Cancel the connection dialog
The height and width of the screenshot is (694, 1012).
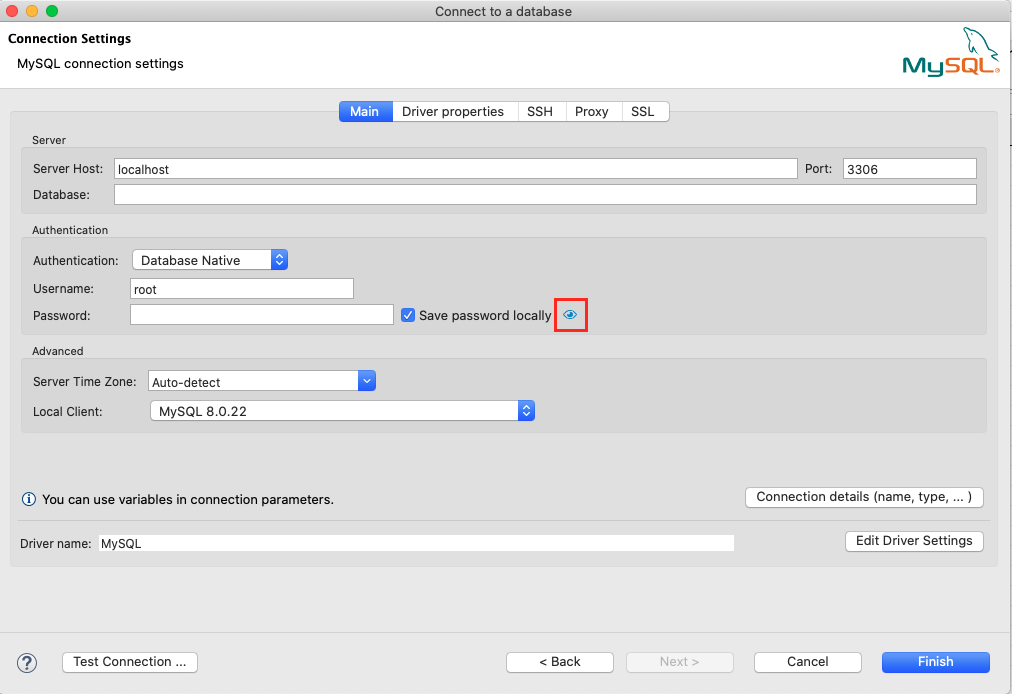807,662
